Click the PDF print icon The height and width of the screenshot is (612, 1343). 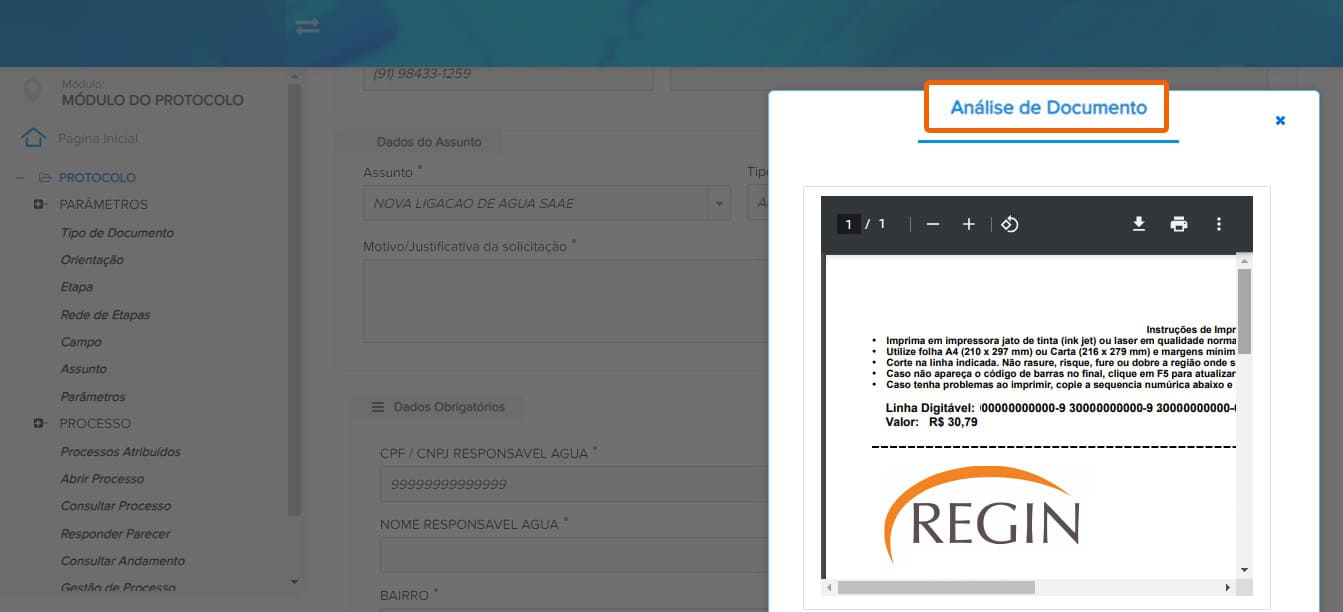click(1179, 224)
